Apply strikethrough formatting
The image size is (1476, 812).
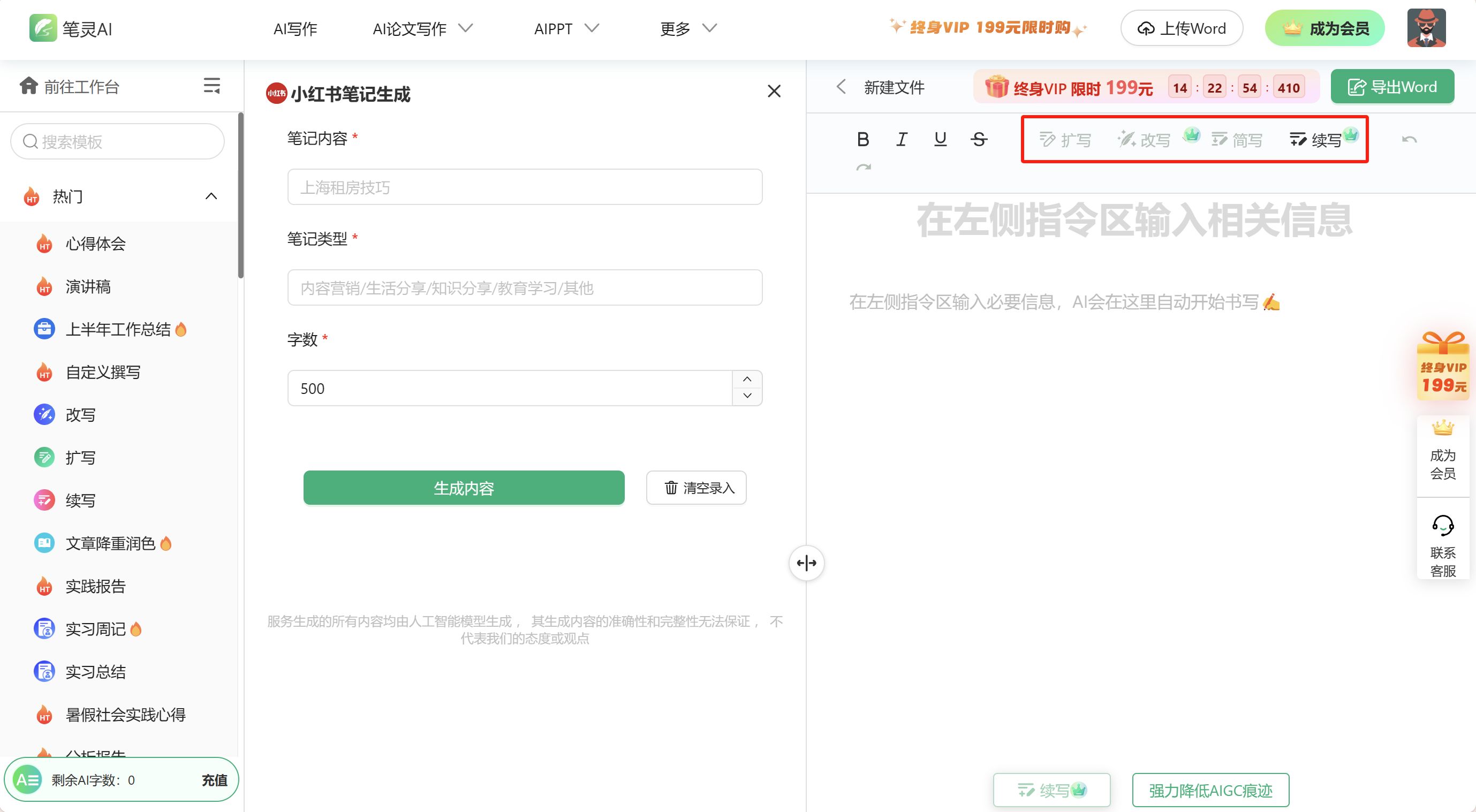pyautogui.click(x=979, y=139)
